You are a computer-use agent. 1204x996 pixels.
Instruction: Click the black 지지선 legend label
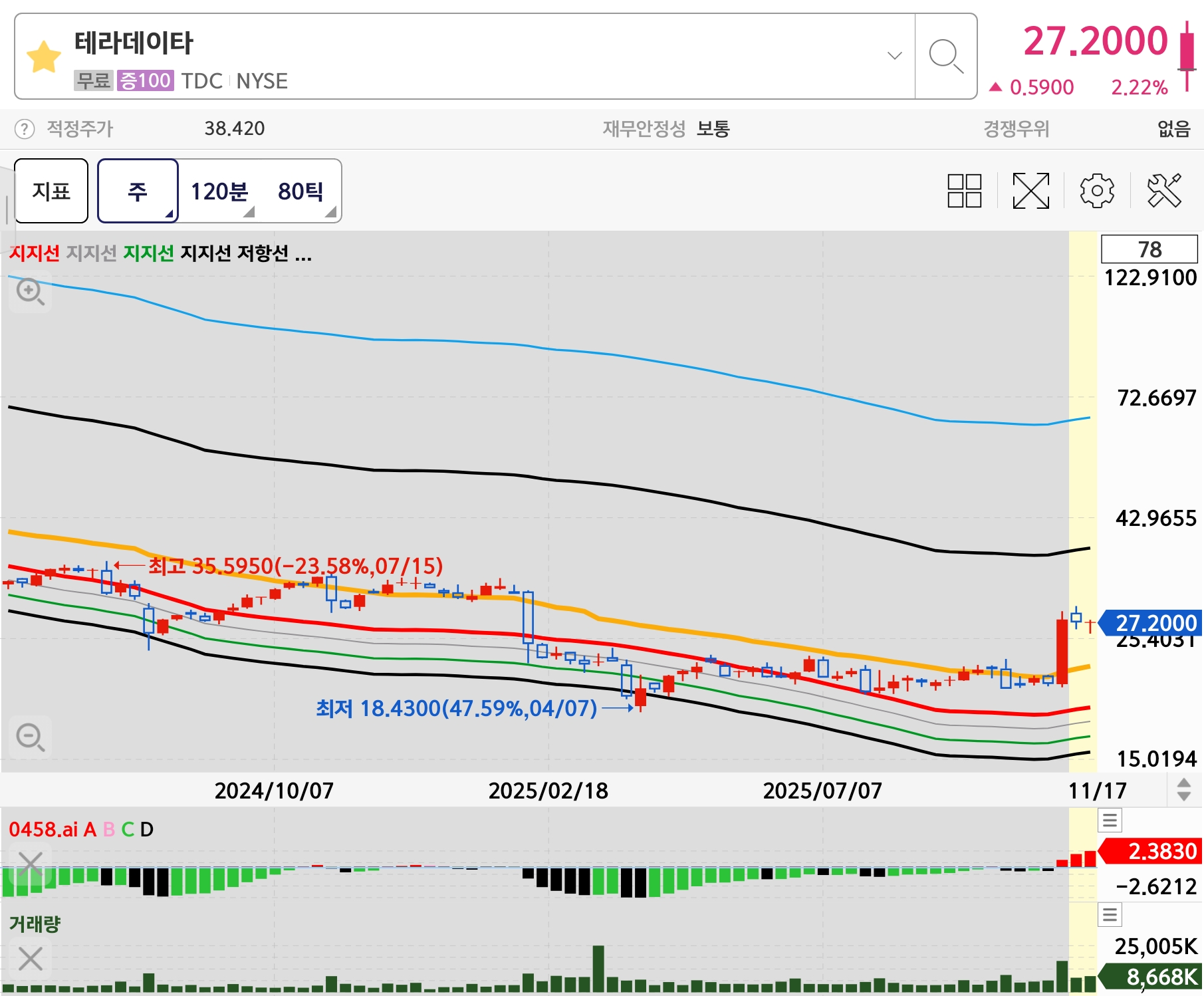coord(206,253)
